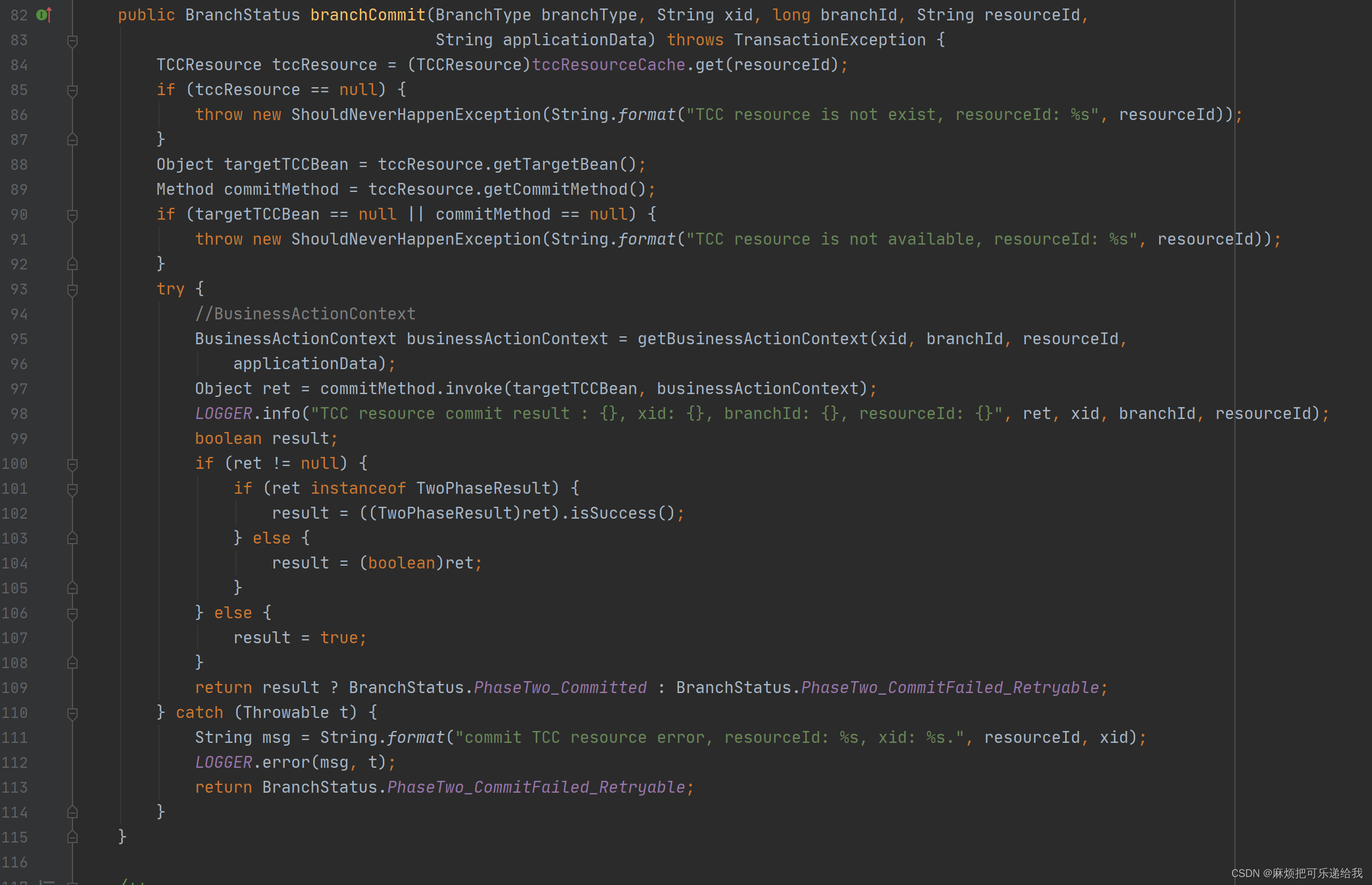1372x885 pixels.
Task: Click the //BusinessActionContext comment
Action: [305, 314]
